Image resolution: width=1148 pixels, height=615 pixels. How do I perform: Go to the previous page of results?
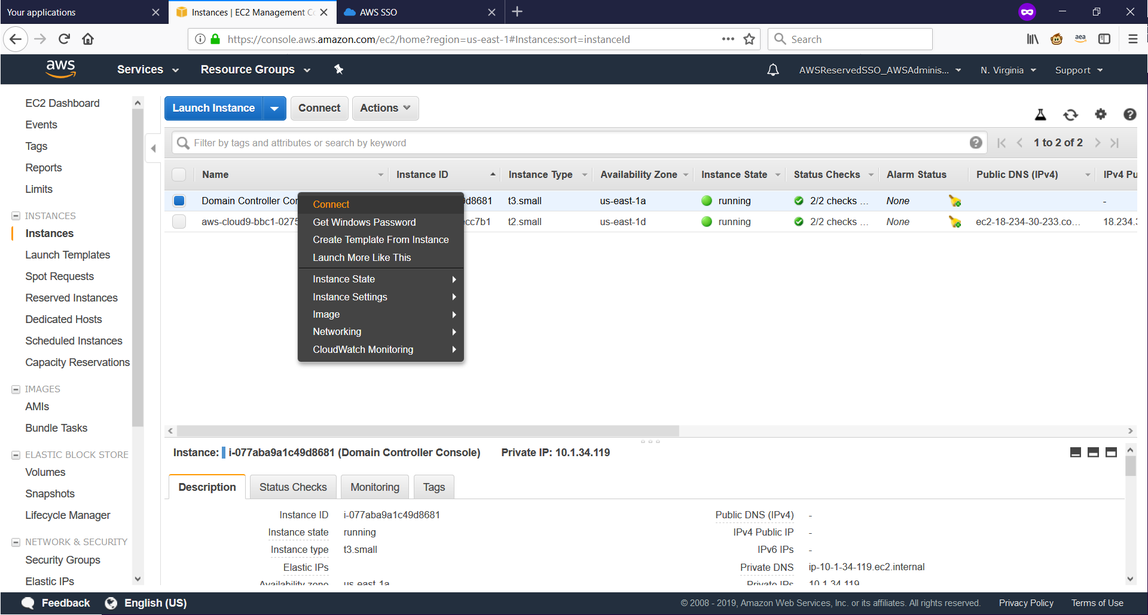click(x=1019, y=143)
